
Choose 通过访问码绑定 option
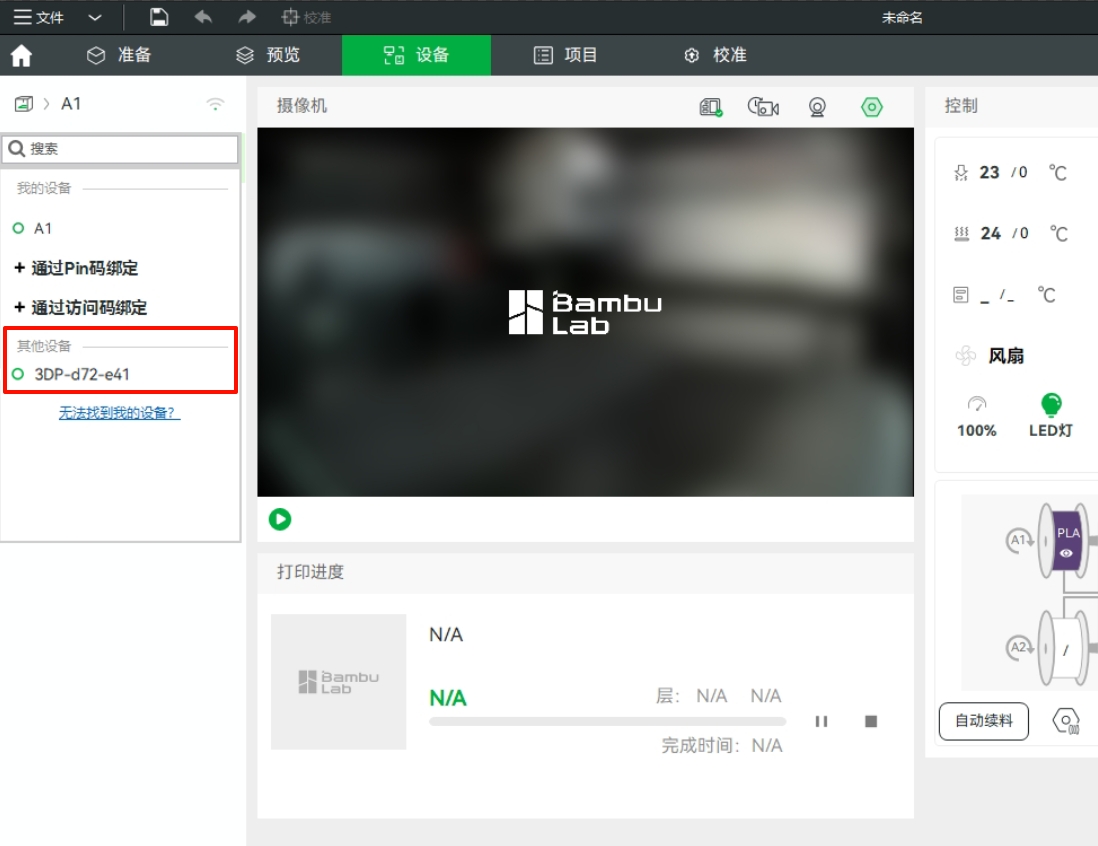click(x=81, y=307)
